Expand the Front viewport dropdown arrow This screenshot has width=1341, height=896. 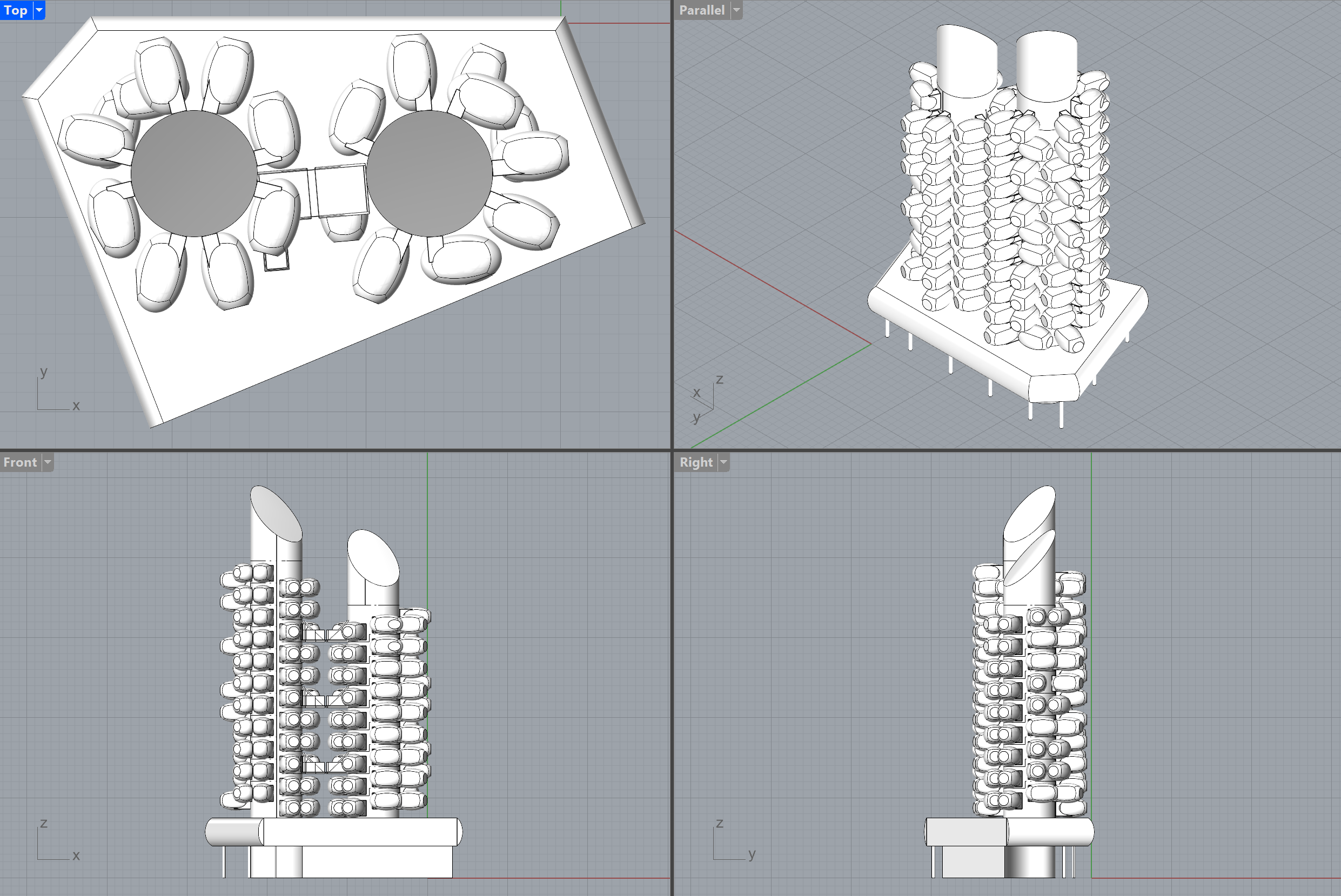[x=48, y=462]
